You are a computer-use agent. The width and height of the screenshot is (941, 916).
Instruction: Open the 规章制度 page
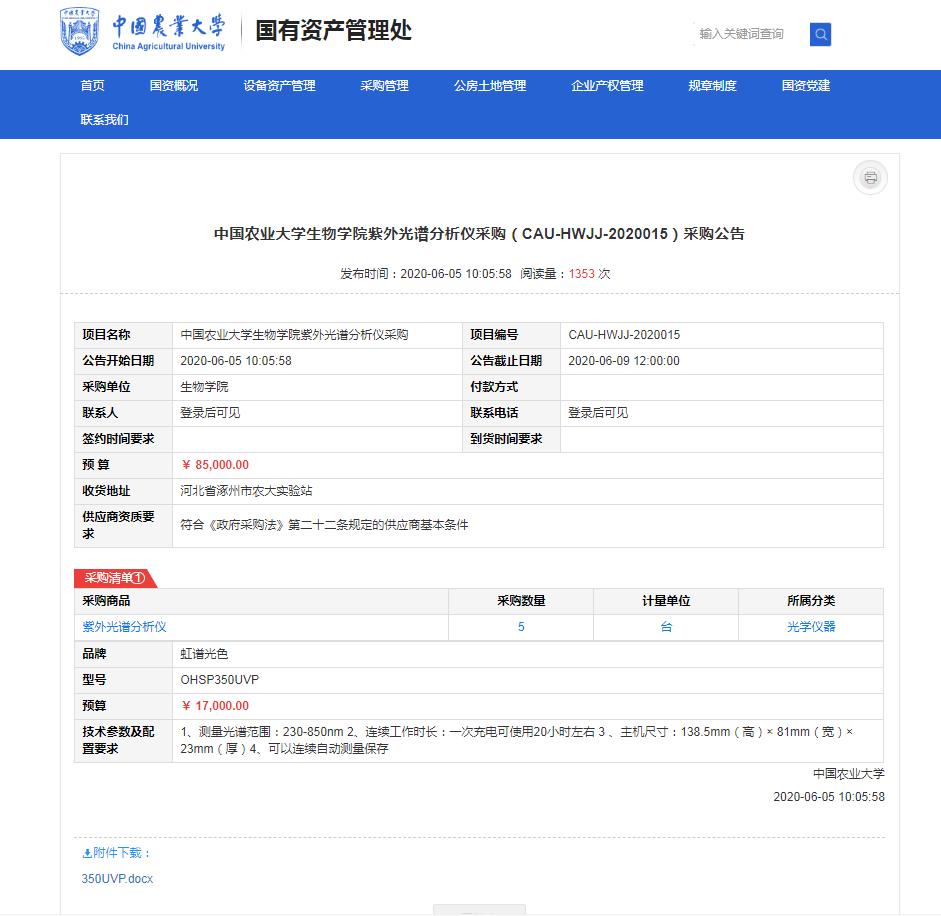click(712, 86)
